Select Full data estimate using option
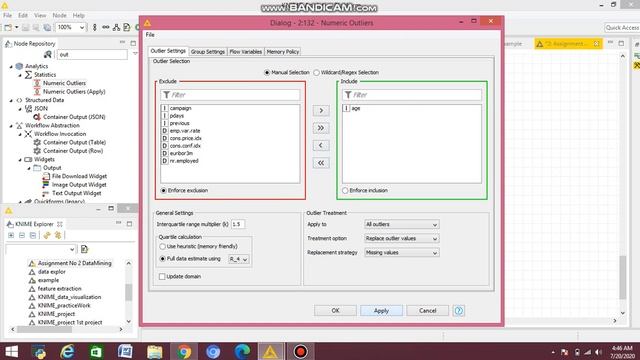Image resolution: width=640 pixels, height=360 pixels. tap(162, 259)
